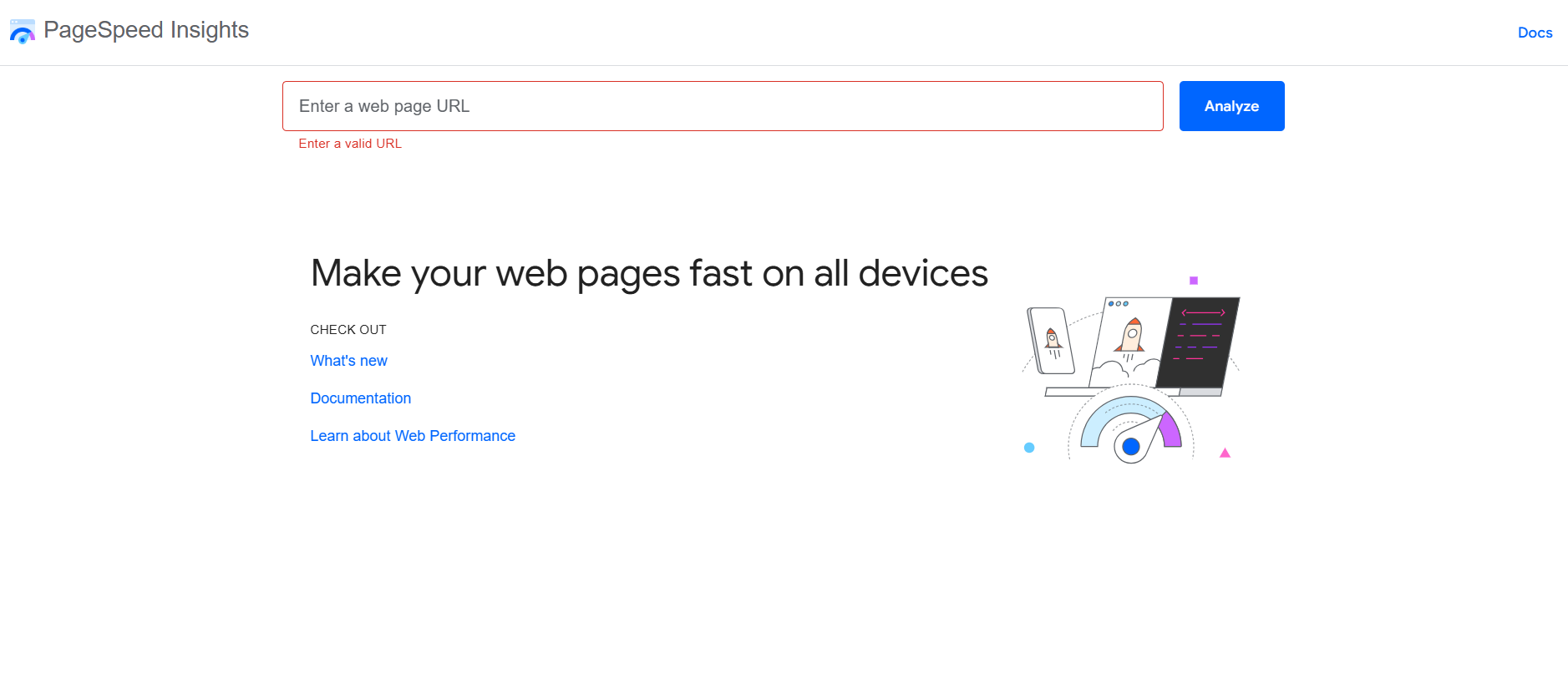Click the 'Make your web pages fast' heading
1568x674 pixels.
(649, 273)
